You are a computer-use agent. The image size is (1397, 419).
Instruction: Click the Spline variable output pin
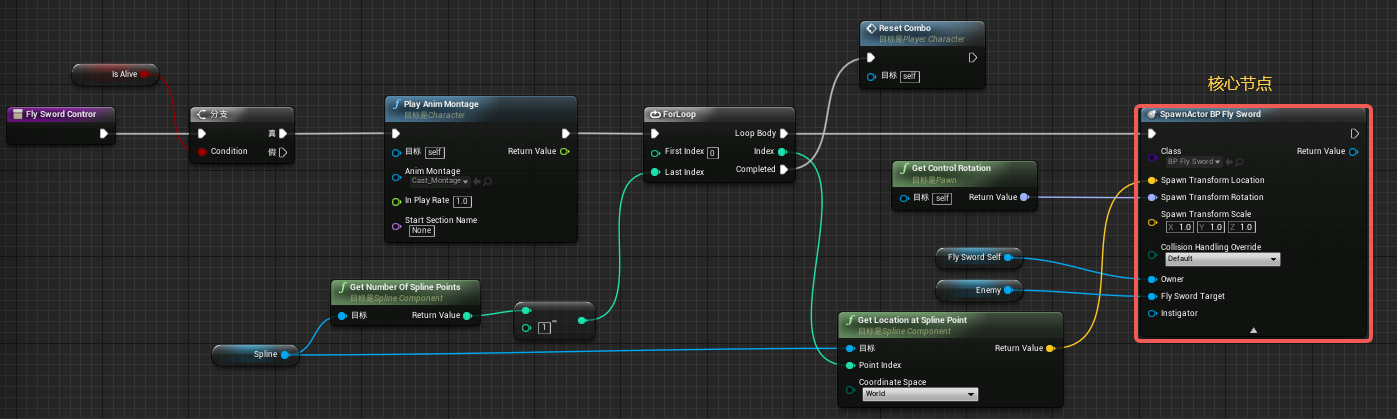(x=285, y=354)
